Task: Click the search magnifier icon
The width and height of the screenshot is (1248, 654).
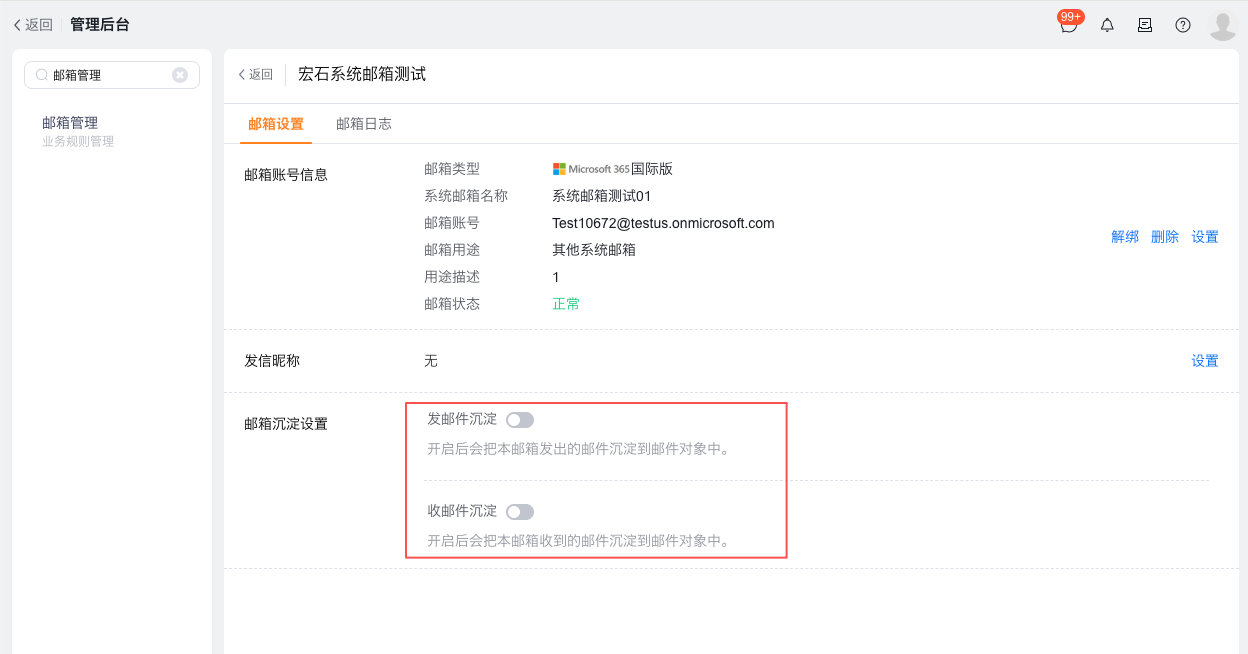Action: click(x=42, y=75)
